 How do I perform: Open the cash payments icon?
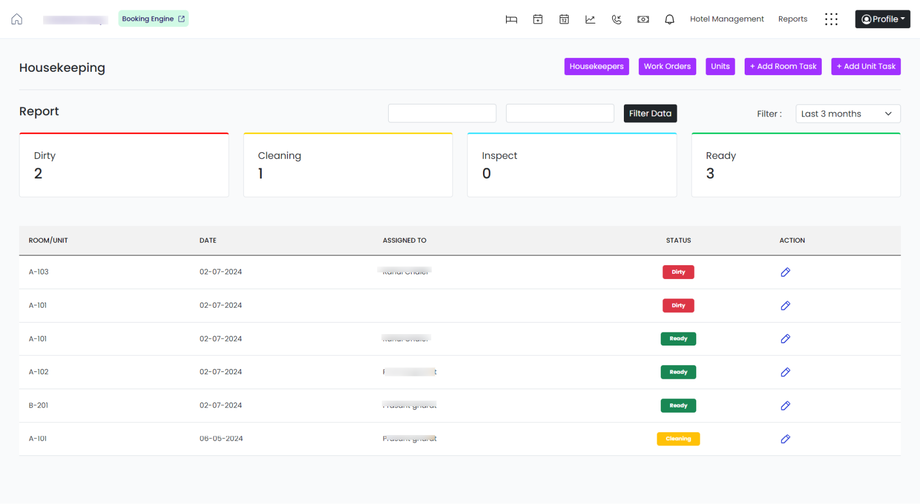pyautogui.click(x=643, y=19)
